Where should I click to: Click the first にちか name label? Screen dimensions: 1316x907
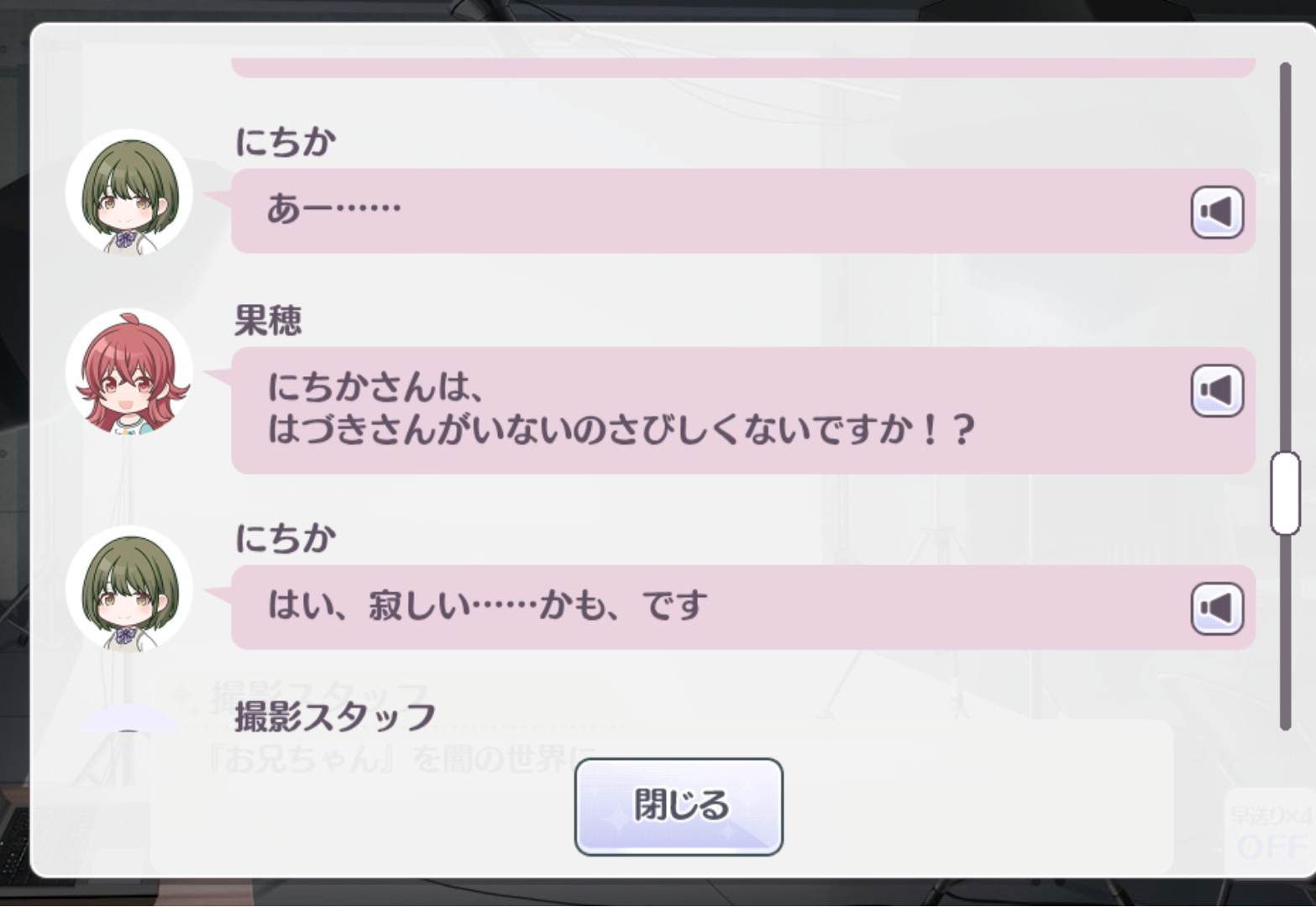(x=286, y=141)
